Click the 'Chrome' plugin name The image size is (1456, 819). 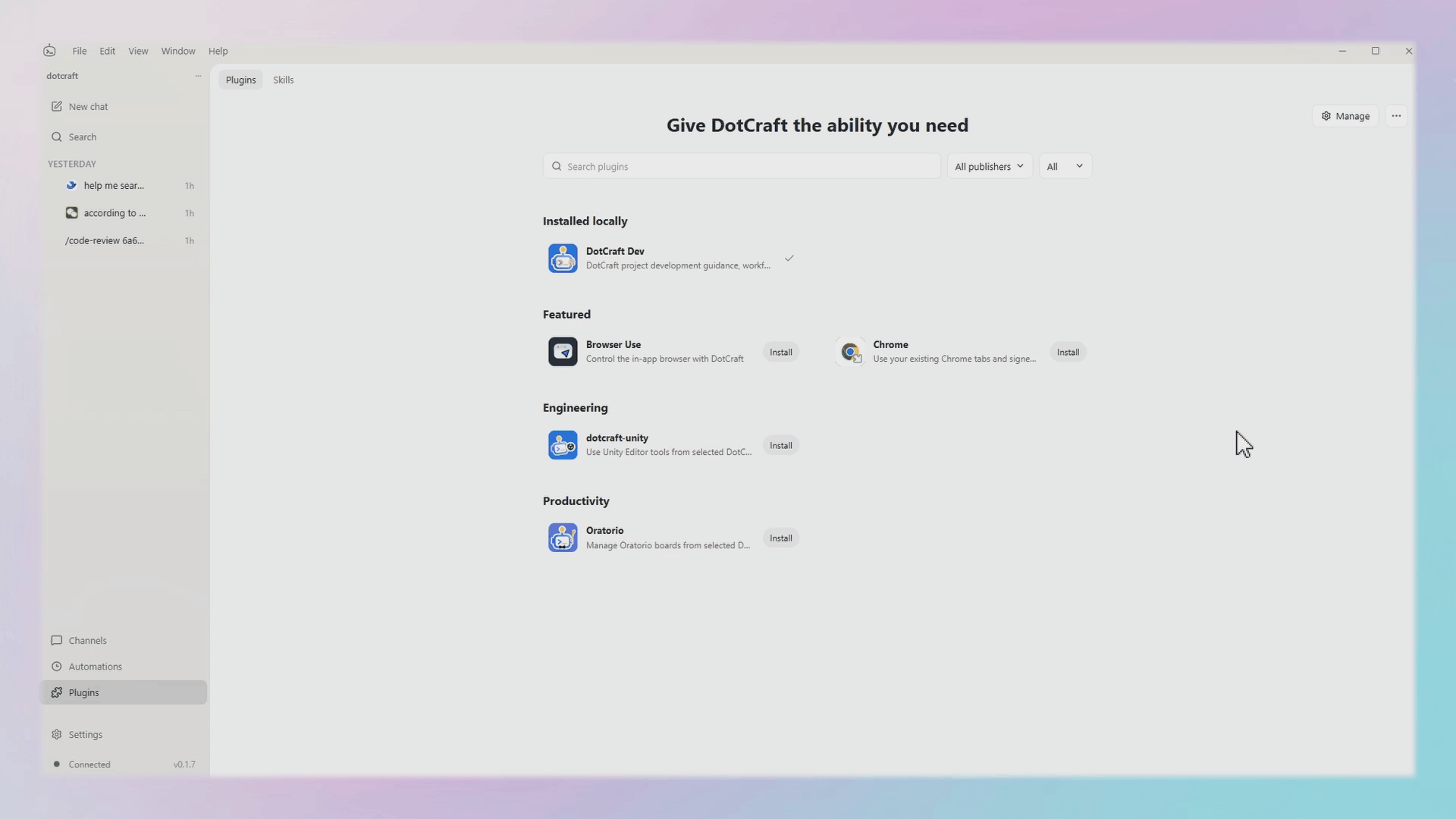click(x=890, y=344)
